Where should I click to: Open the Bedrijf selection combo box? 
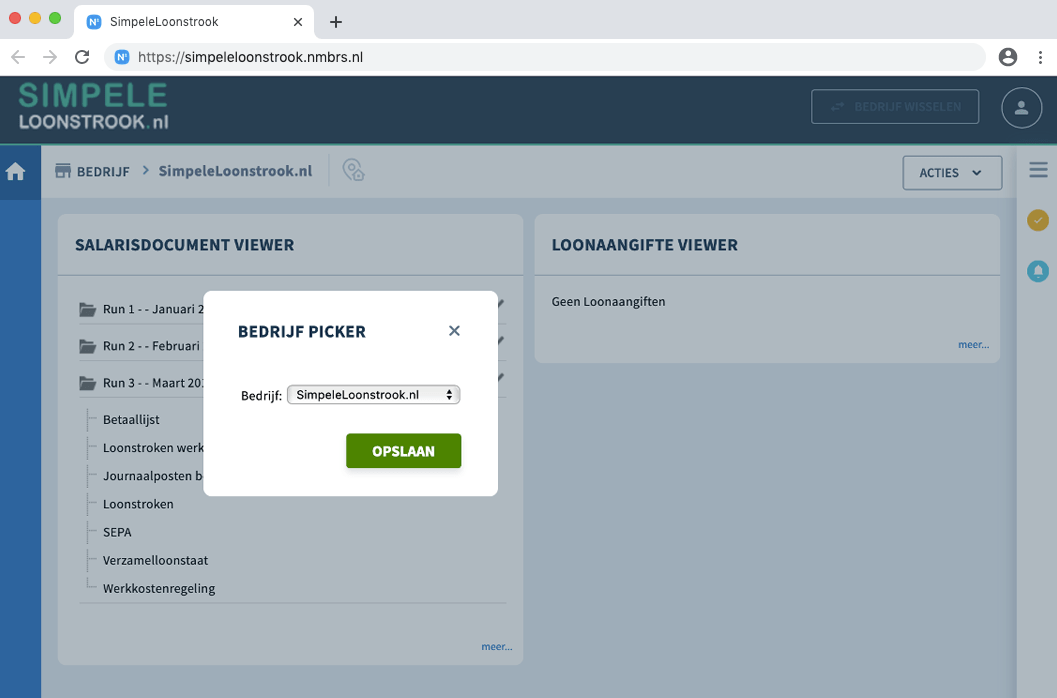pyautogui.click(x=373, y=394)
